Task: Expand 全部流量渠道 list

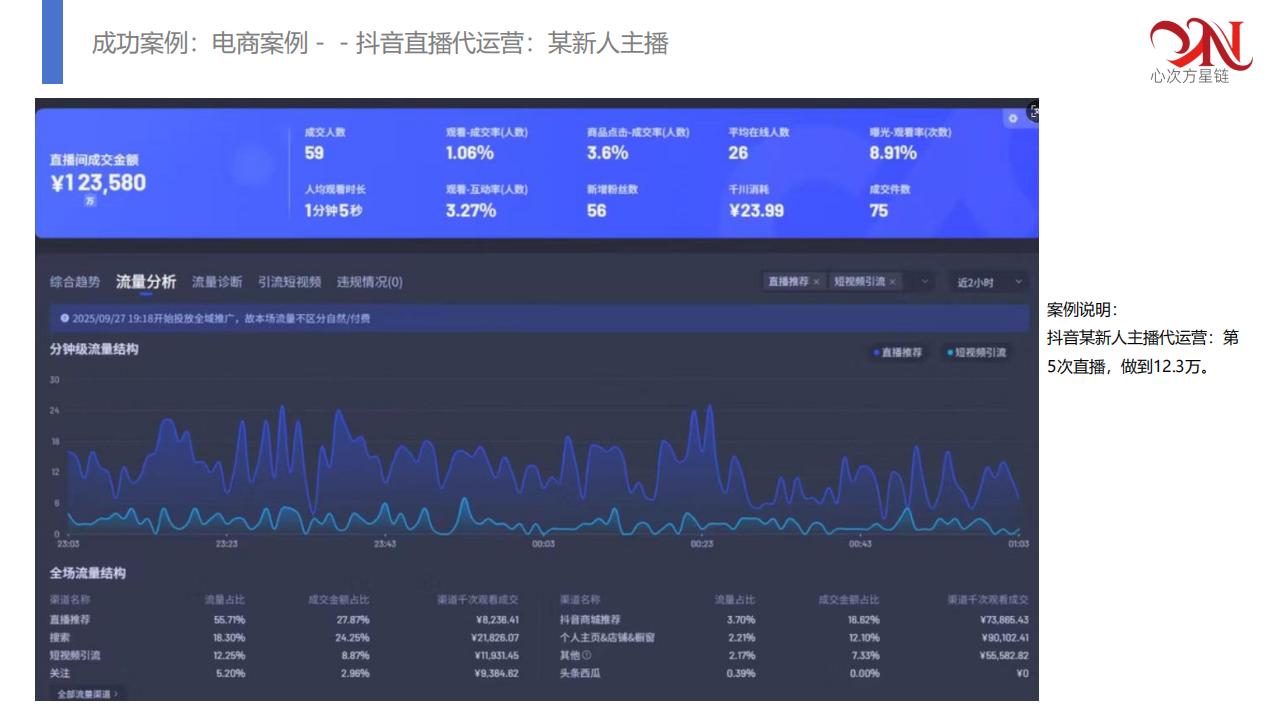Action: pos(88,692)
